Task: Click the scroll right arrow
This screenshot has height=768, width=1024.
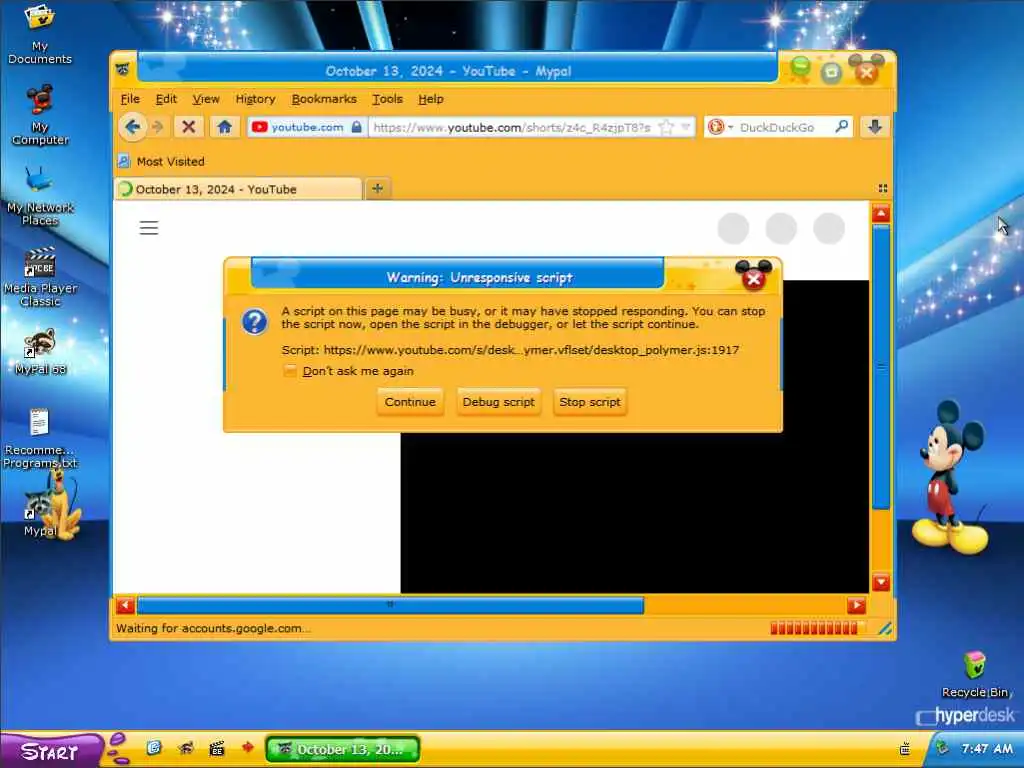Action: point(856,605)
